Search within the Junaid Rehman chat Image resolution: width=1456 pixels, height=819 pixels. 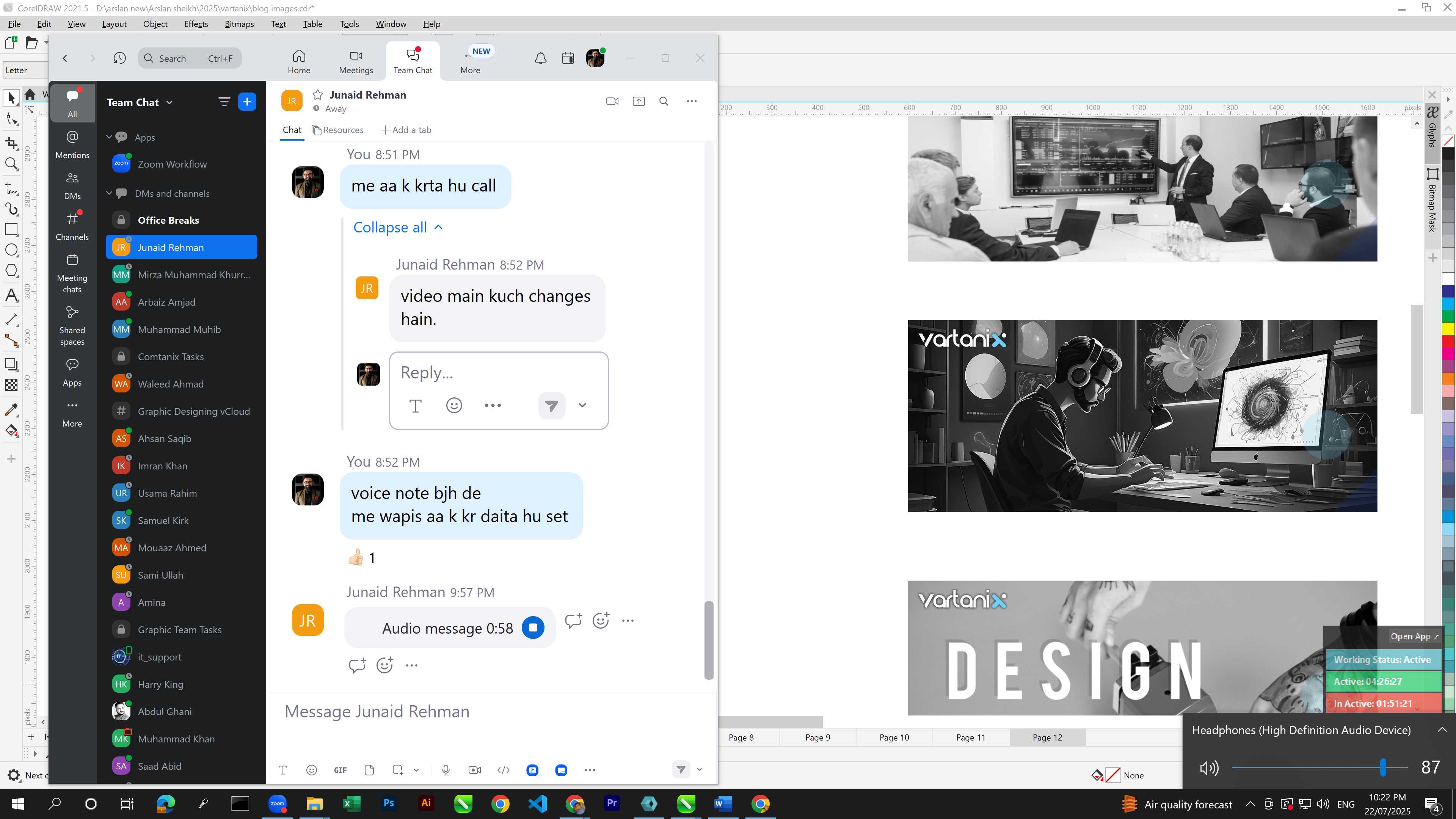[664, 101]
